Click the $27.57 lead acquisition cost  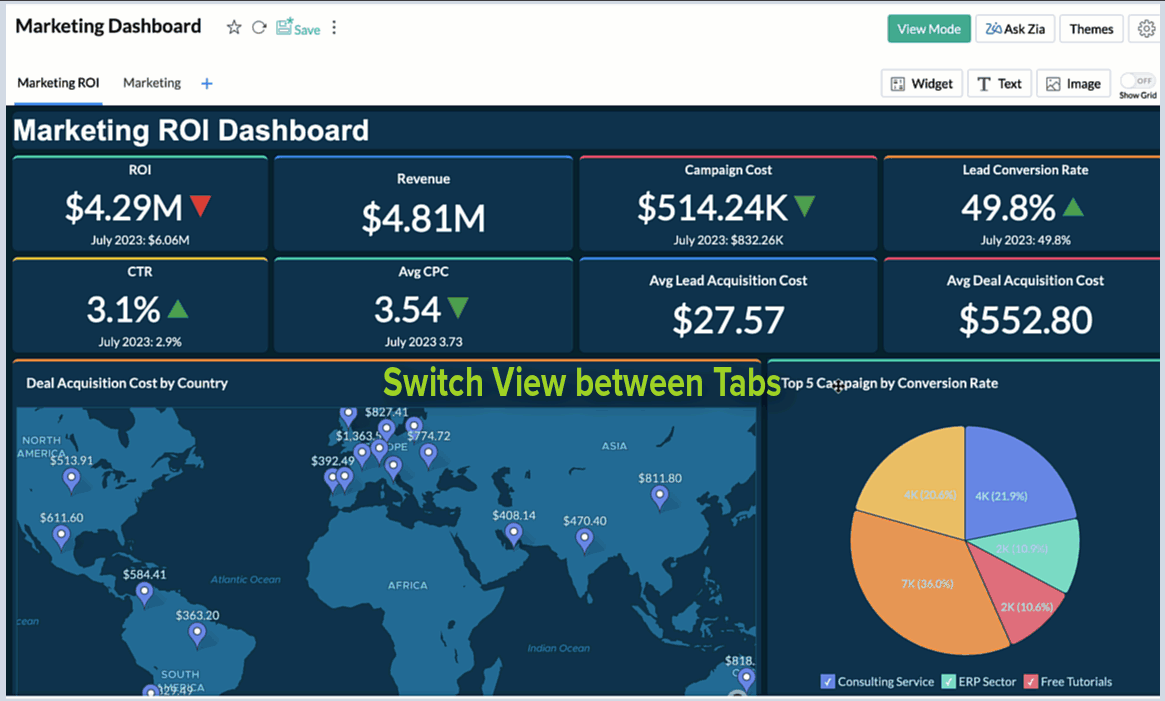[x=728, y=320]
